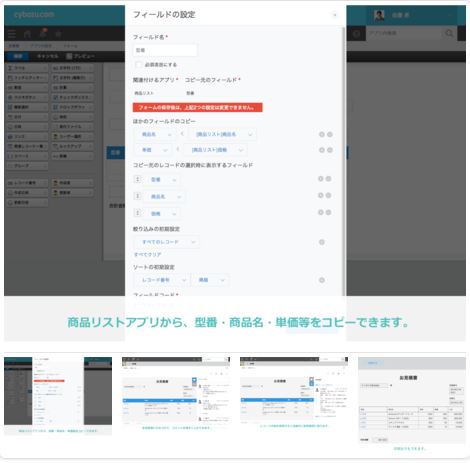Click the drag handle icon beside the 商品名 display field
Viewport: 470px width, 463px height.
(x=137, y=196)
